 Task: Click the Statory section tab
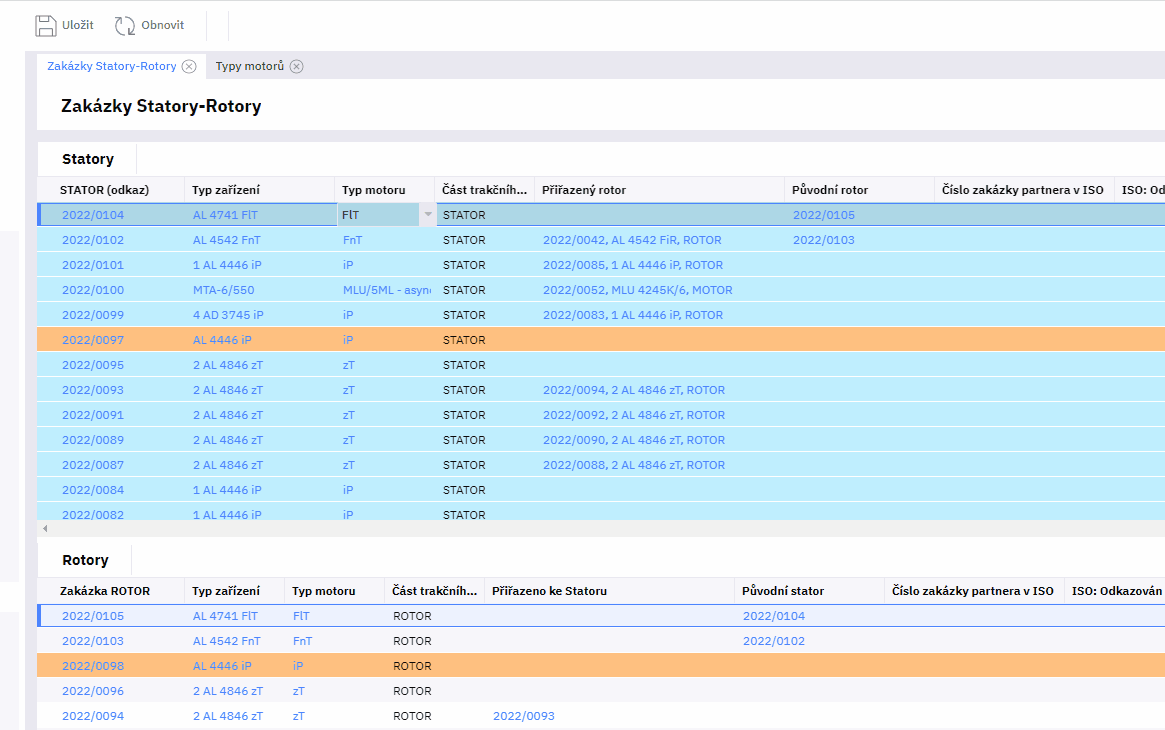coord(88,159)
